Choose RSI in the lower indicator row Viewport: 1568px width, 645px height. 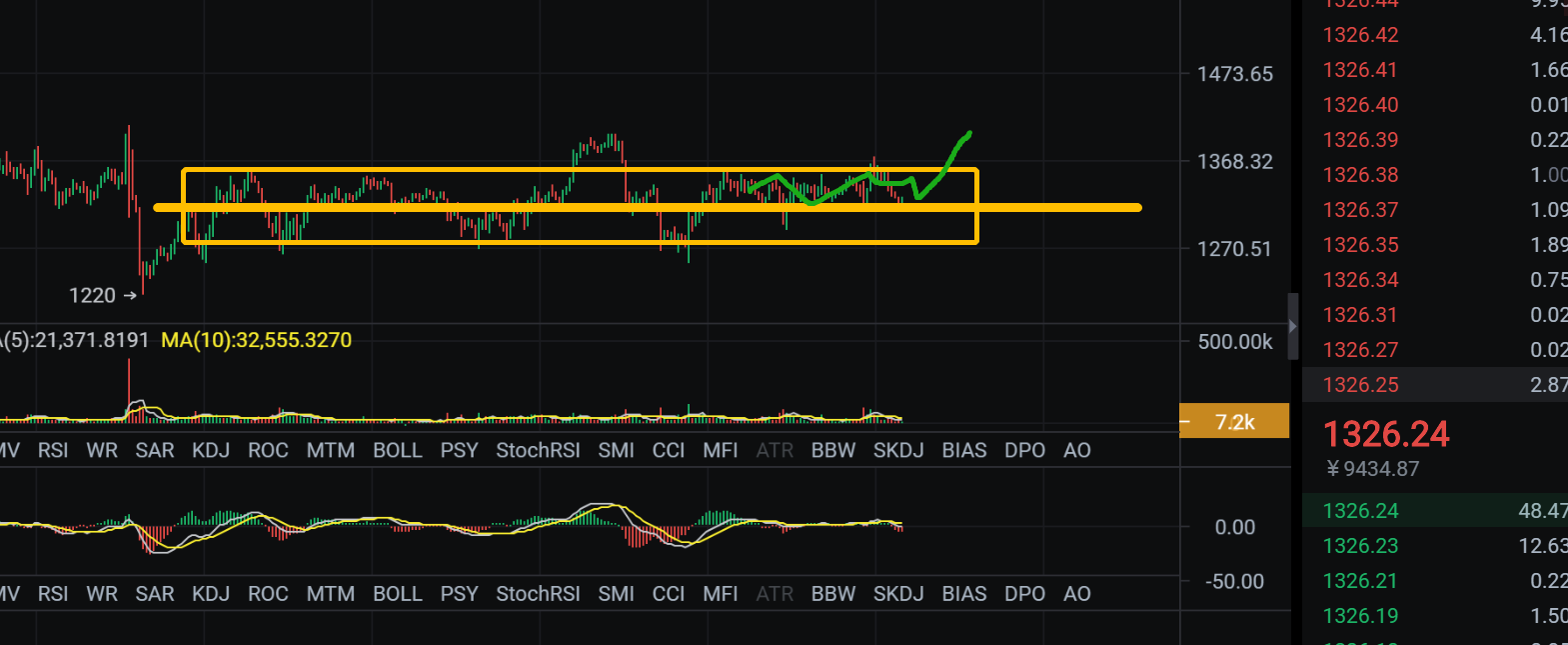(53, 594)
